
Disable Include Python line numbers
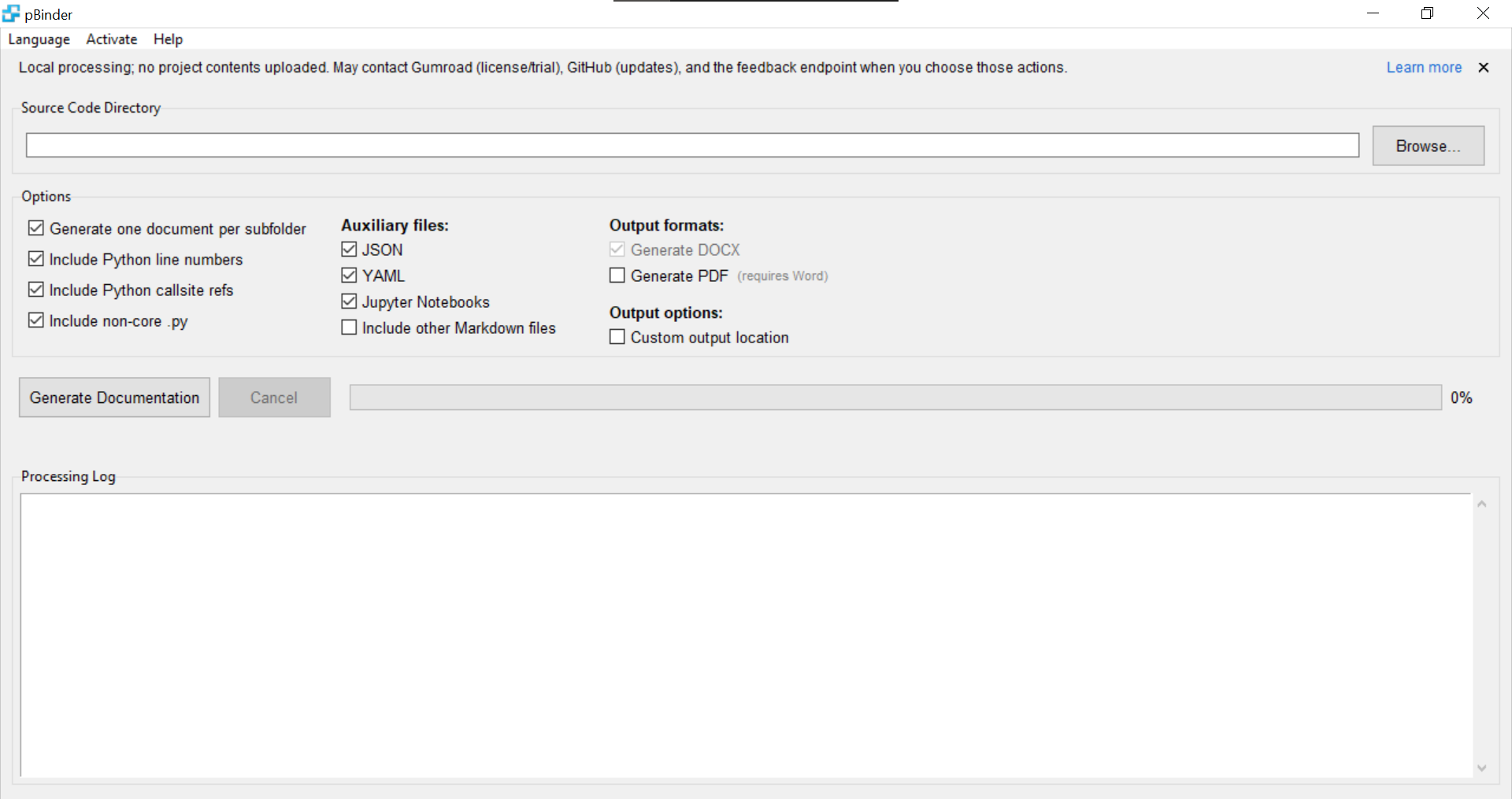pyautogui.click(x=36, y=258)
